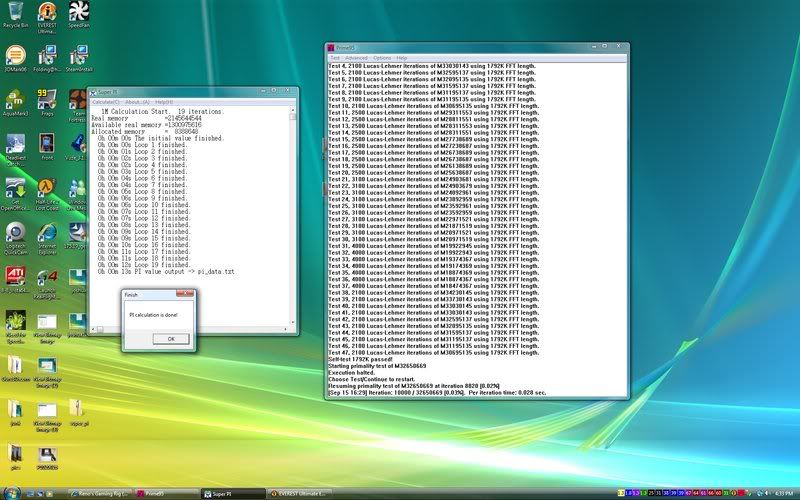
Task: Switch to Super PI taskbar button
Action: point(234,494)
